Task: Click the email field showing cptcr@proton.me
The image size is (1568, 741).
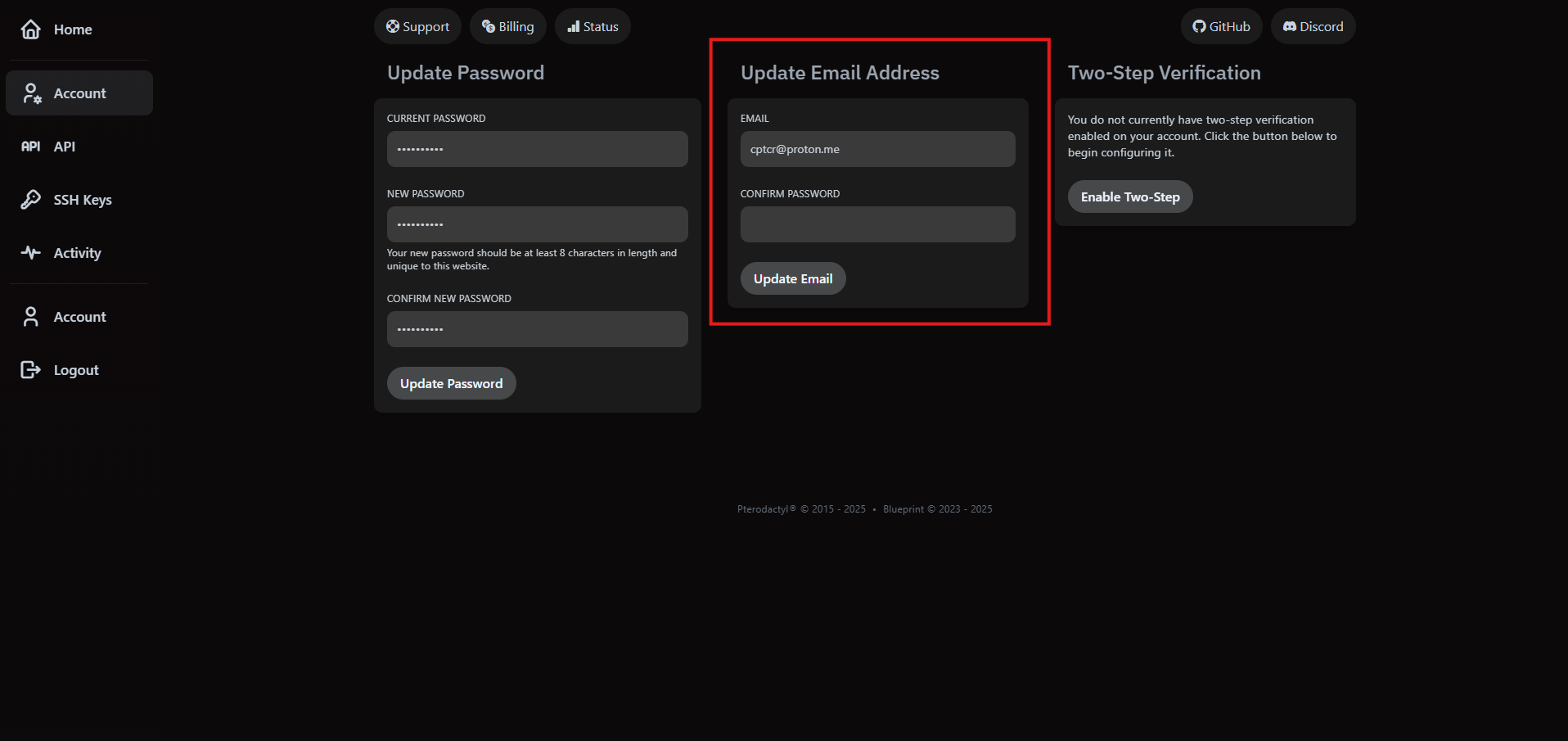Action: pos(876,148)
